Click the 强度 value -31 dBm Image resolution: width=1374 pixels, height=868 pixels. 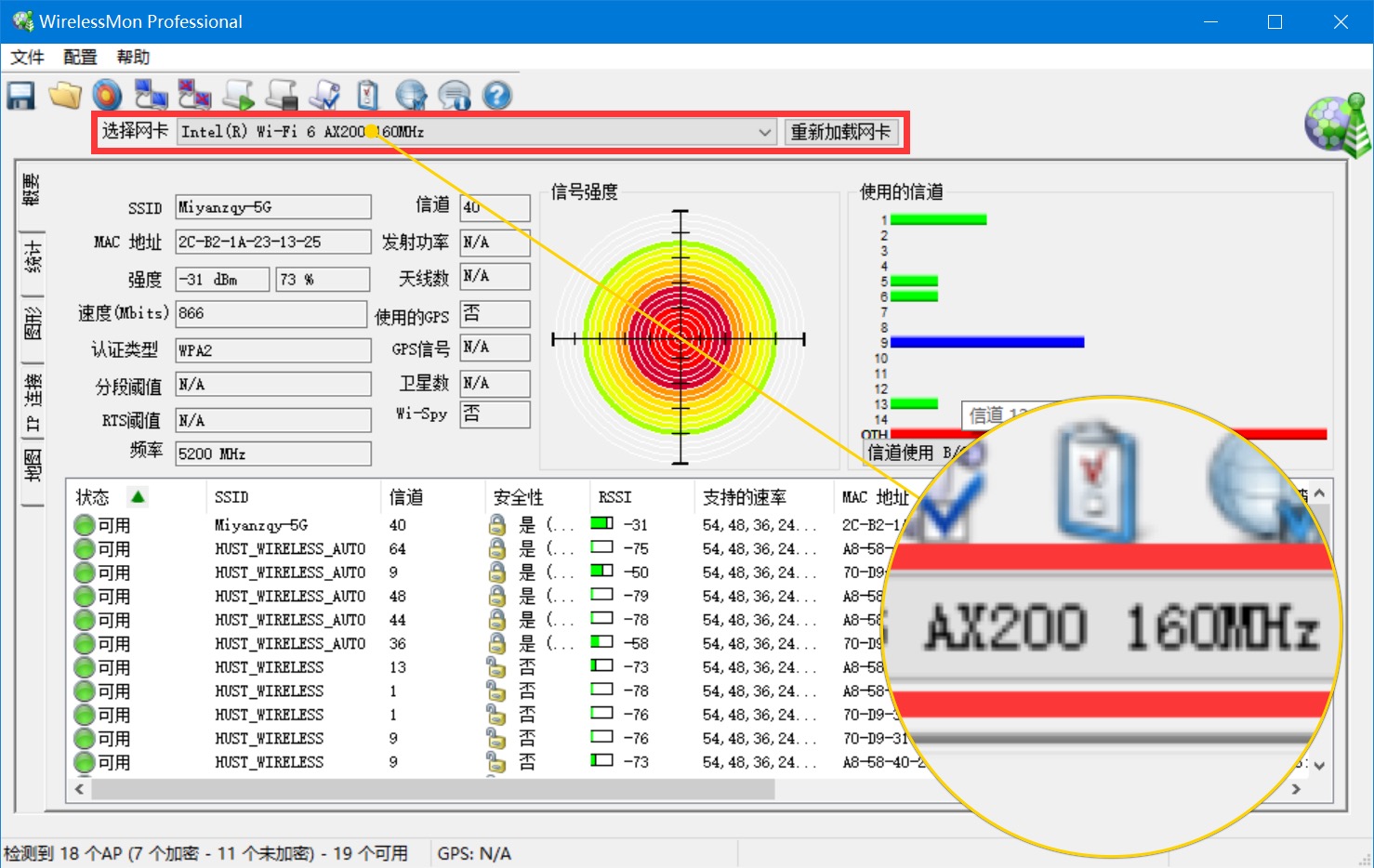click(x=222, y=279)
